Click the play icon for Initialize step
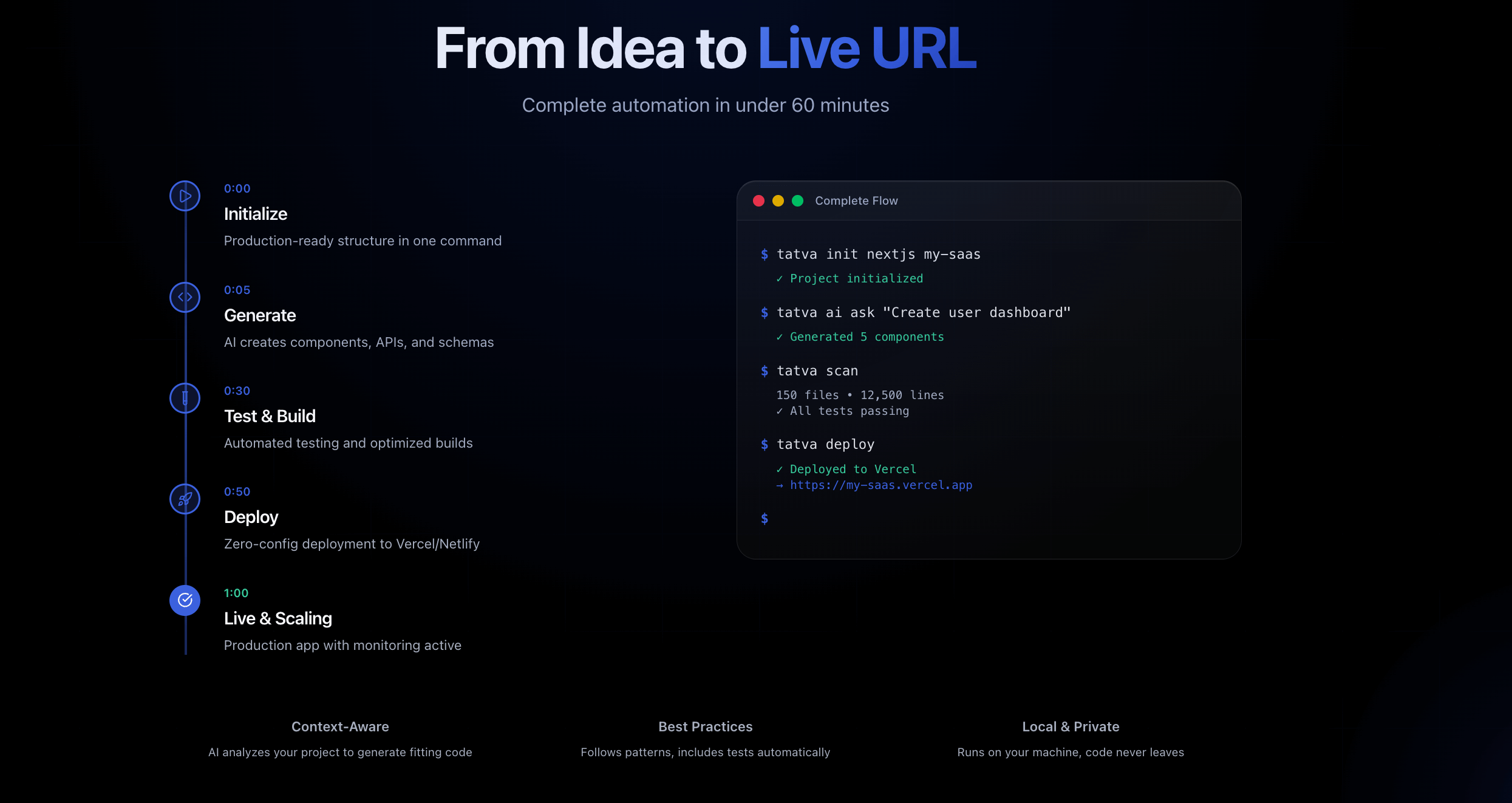The image size is (1512, 803). [x=185, y=196]
